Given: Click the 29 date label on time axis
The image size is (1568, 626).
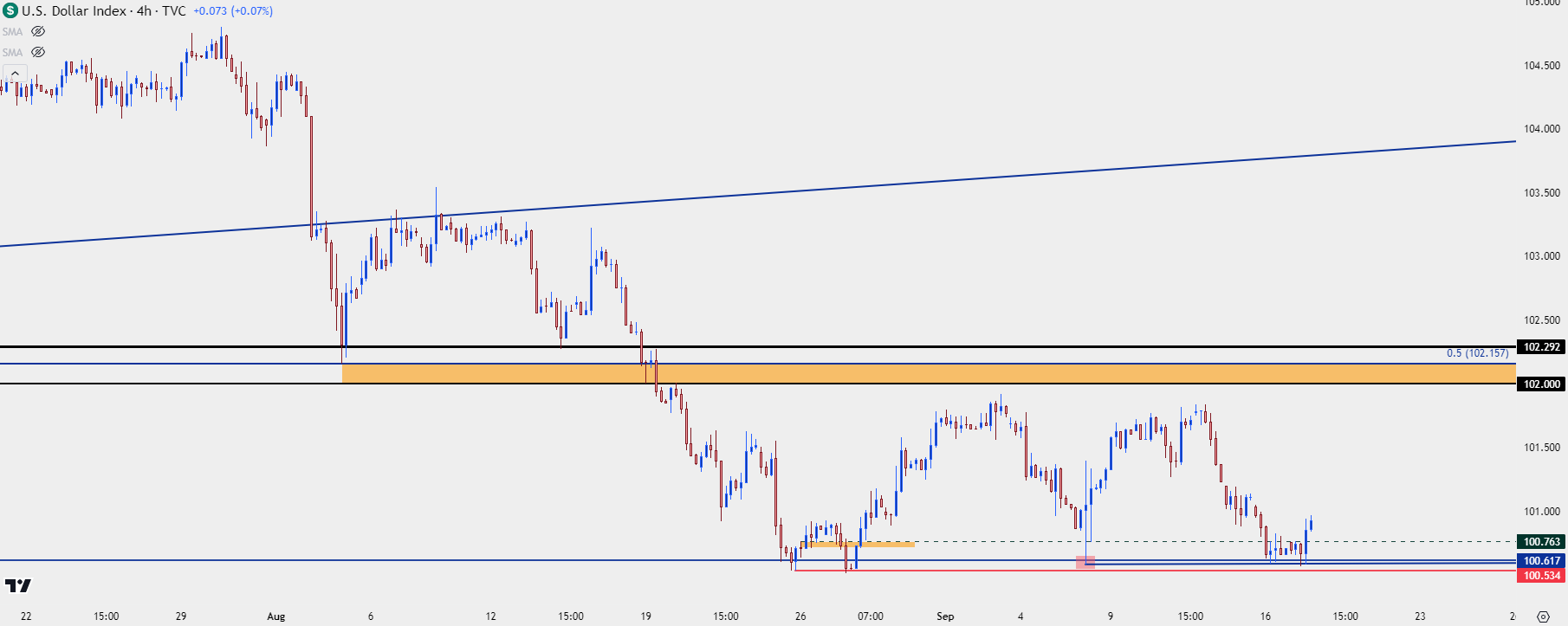Looking at the screenshot, I should [x=180, y=616].
